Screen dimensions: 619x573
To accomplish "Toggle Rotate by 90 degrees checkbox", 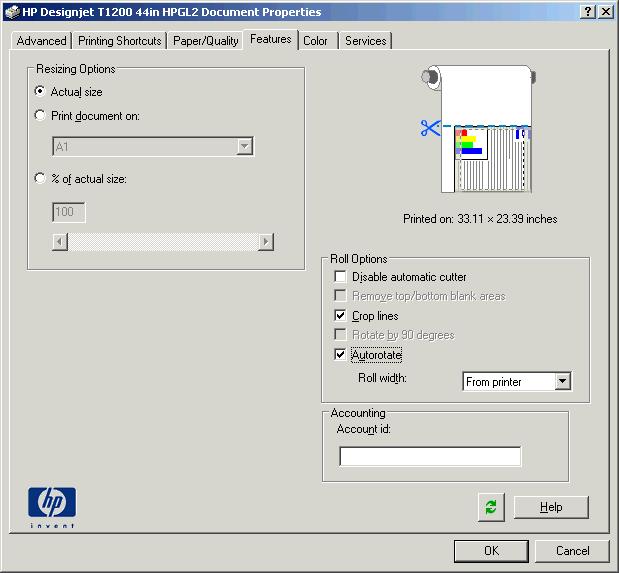I will point(340,334).
